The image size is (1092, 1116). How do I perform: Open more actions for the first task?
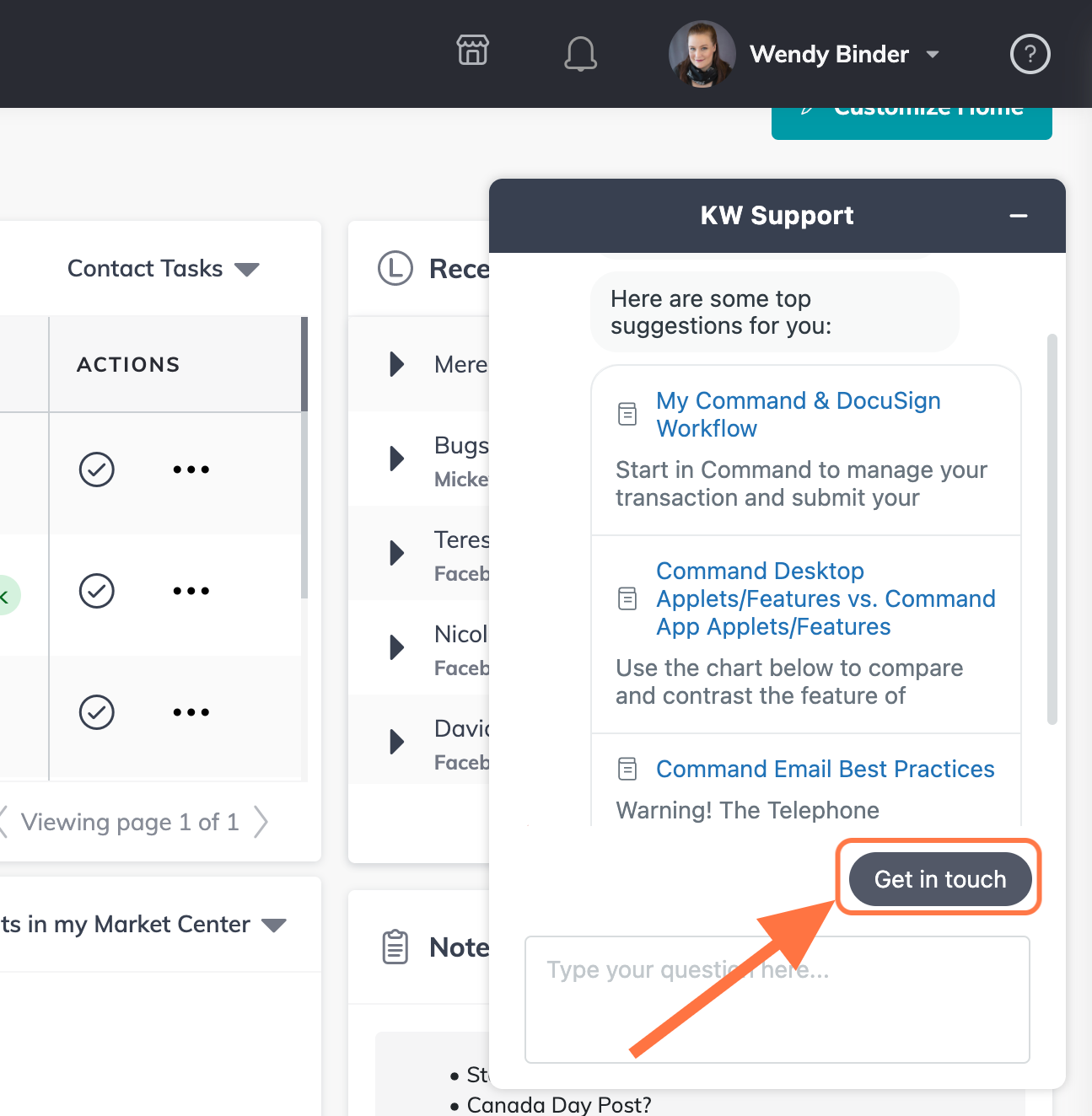[x=191, y=469]
